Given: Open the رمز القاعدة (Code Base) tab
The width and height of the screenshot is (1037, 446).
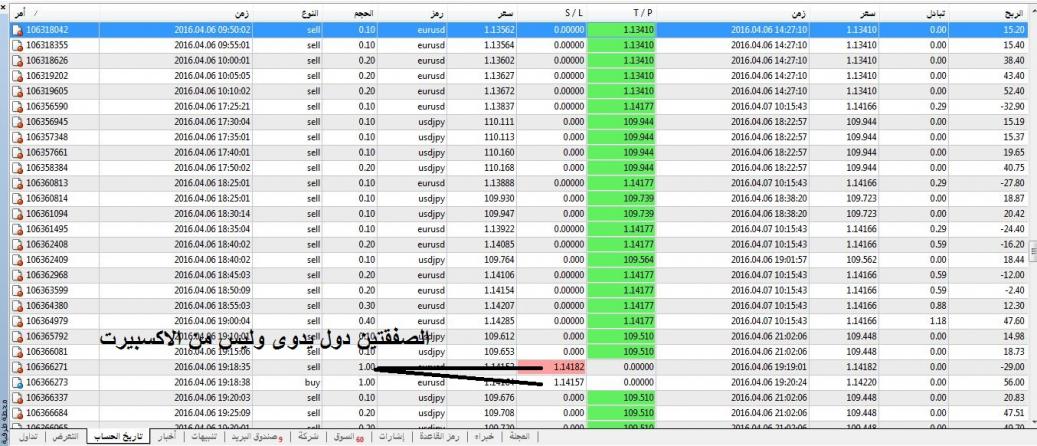Looking at the screenshot, I should pos(440,437).
